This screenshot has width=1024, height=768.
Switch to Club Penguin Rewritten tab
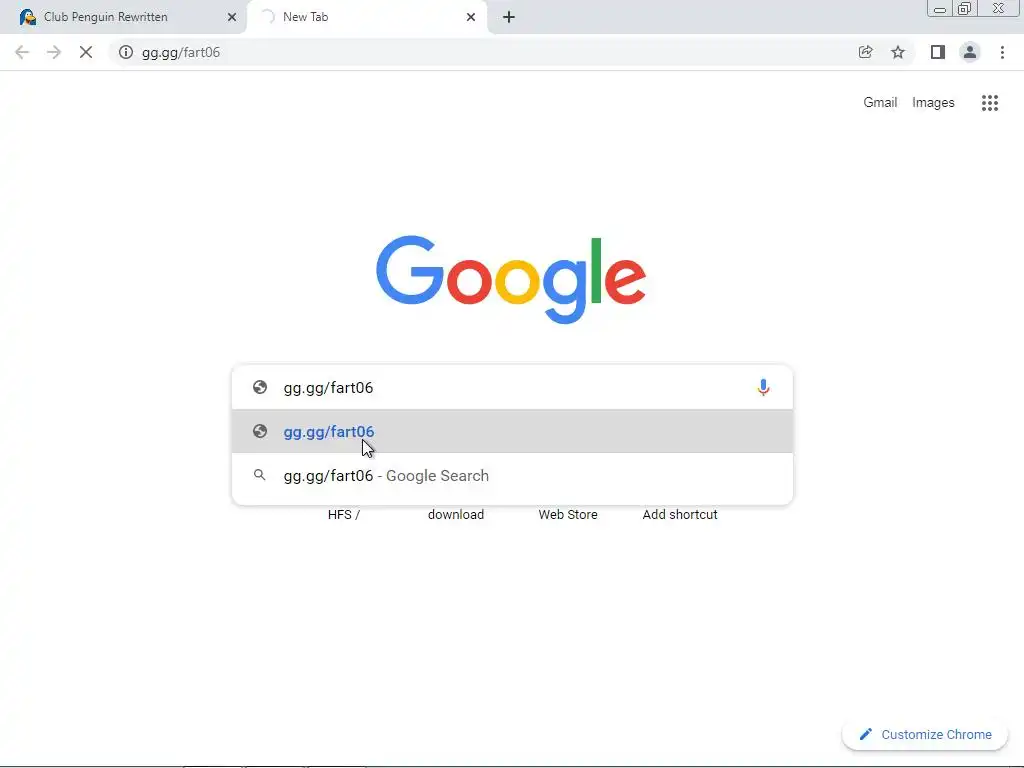tap(123, 17)
